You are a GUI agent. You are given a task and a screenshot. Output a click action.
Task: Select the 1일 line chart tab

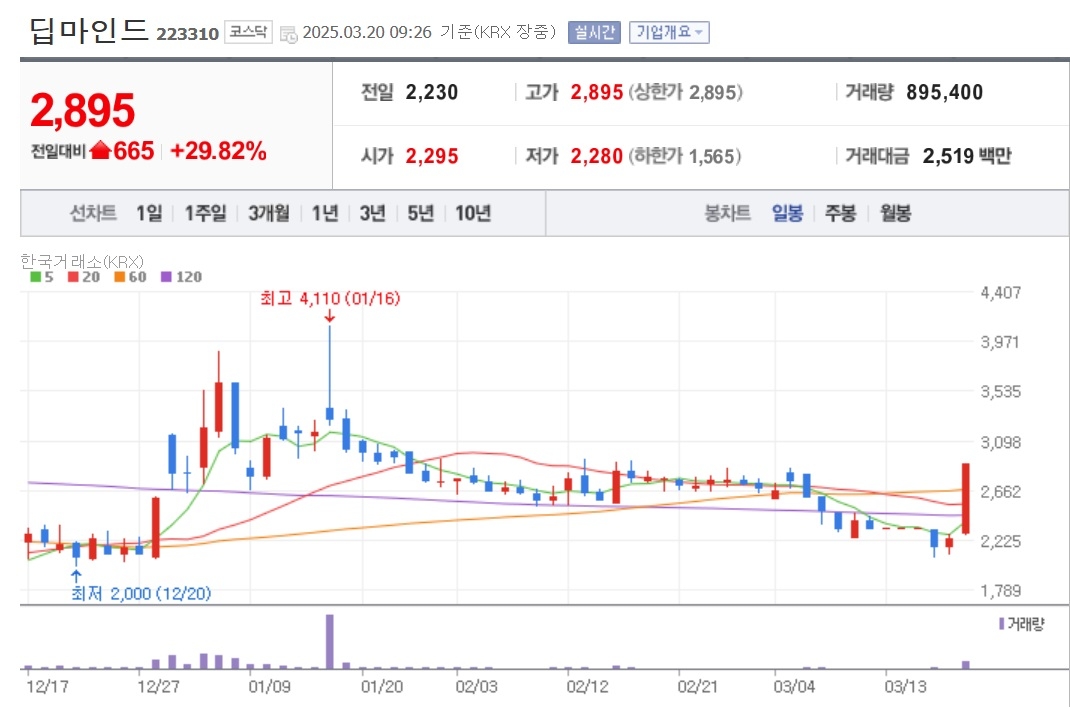point(149,214)
